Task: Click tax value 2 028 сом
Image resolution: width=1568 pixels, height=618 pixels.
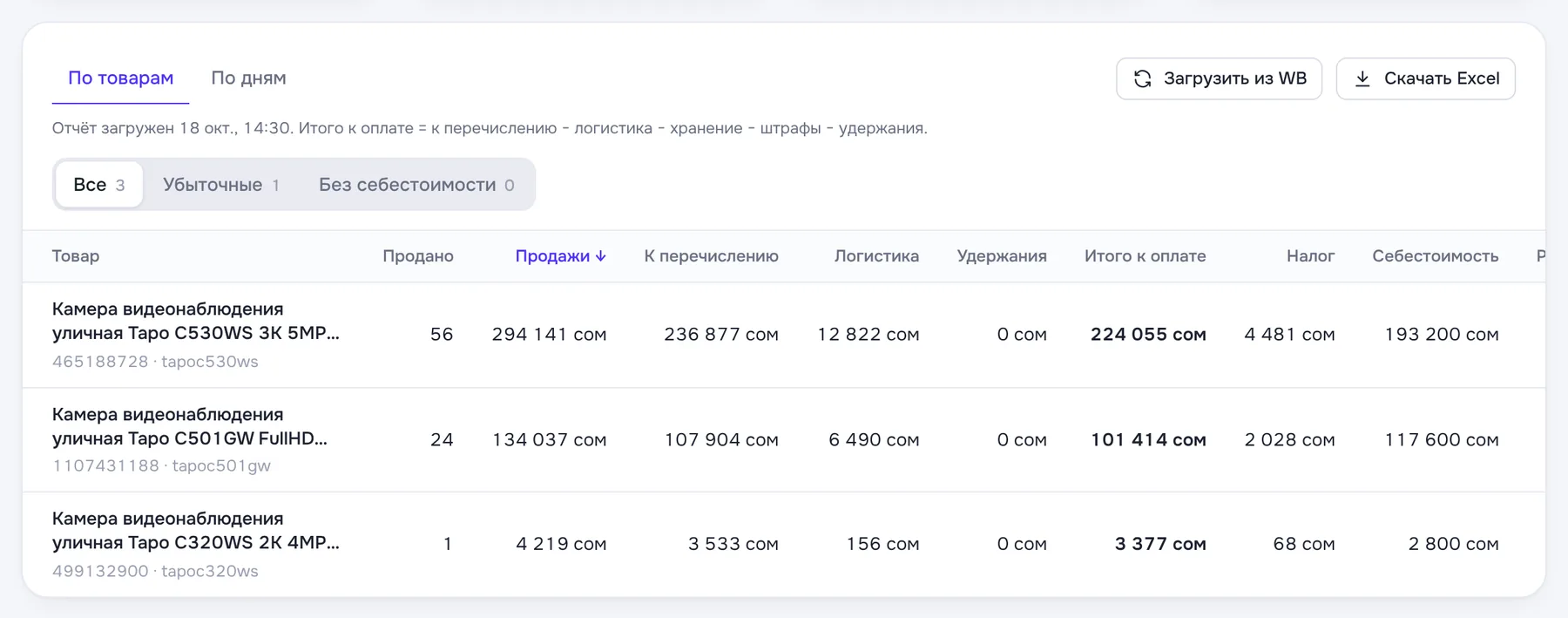Action: click(1289, 439)
